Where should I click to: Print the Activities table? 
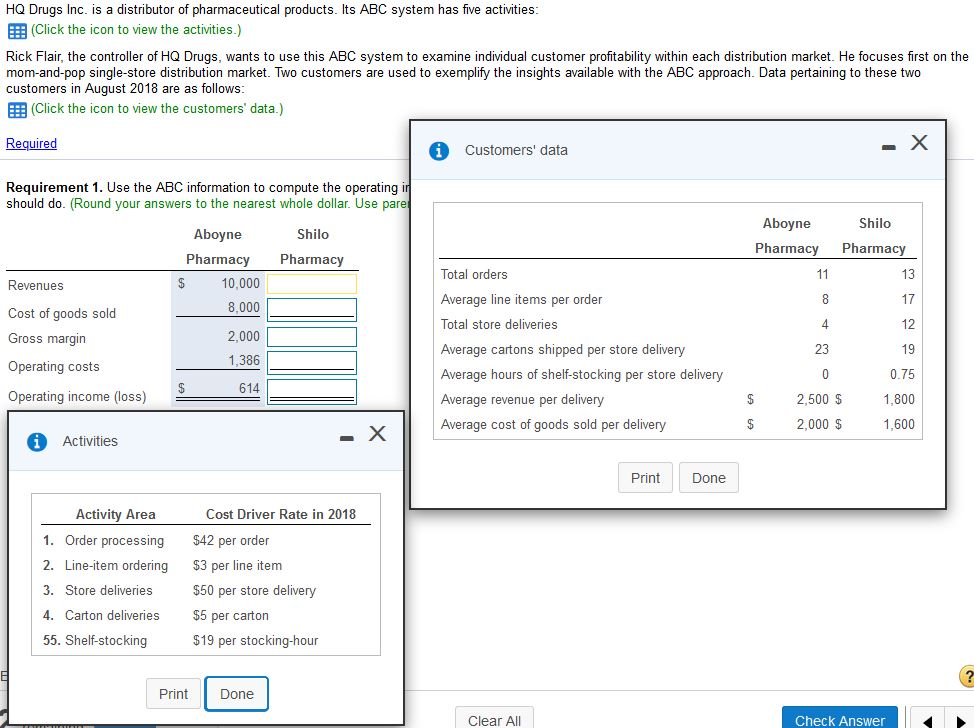173,694
